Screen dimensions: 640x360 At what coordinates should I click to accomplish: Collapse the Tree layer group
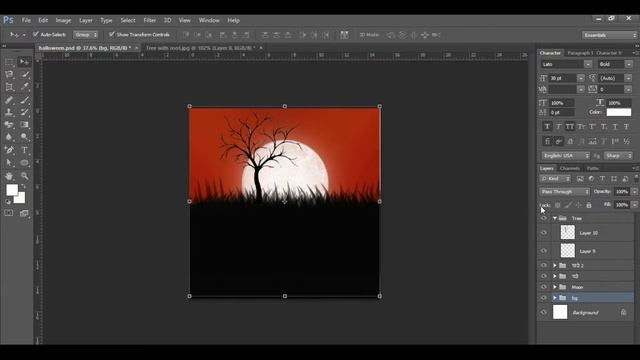[555, 218]
